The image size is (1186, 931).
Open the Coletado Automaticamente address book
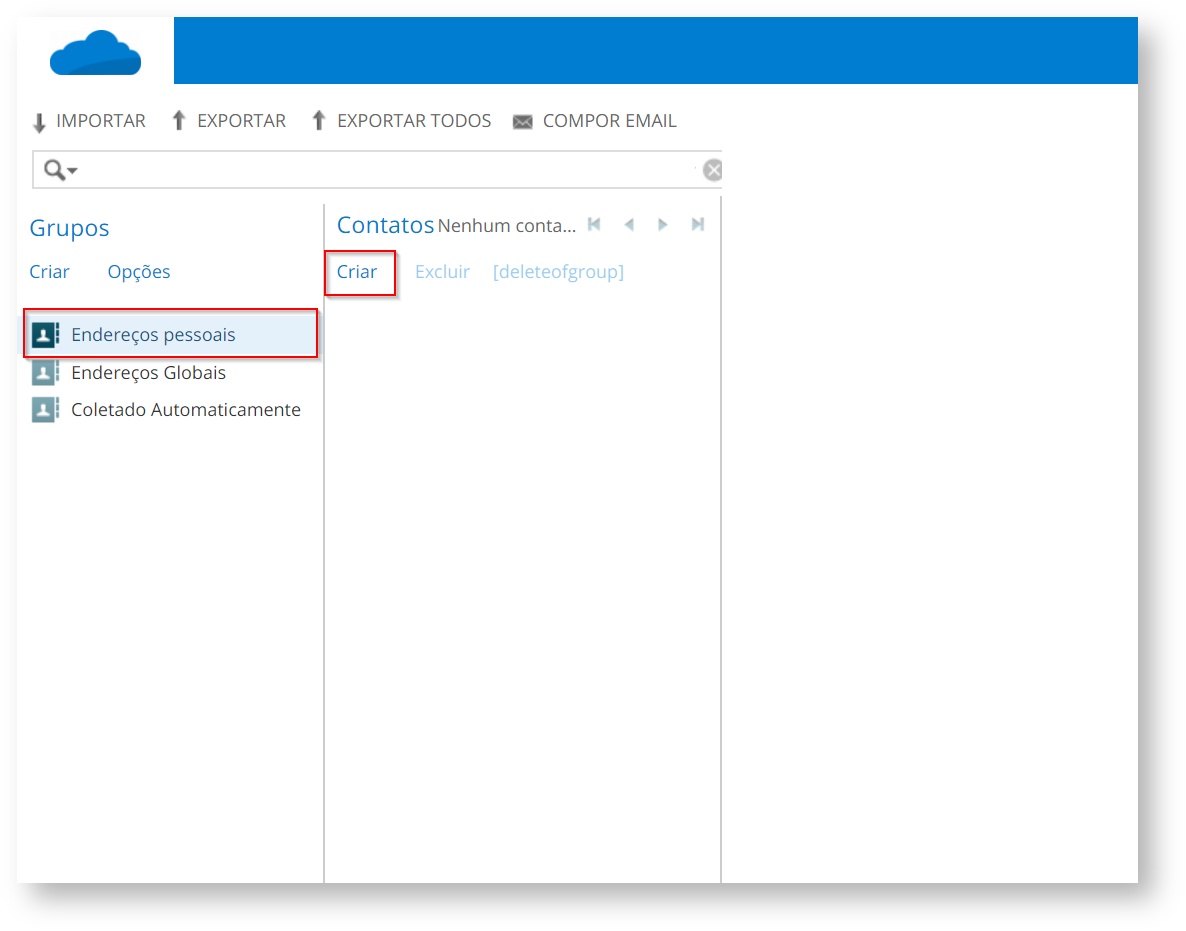(x=185, y=410)
